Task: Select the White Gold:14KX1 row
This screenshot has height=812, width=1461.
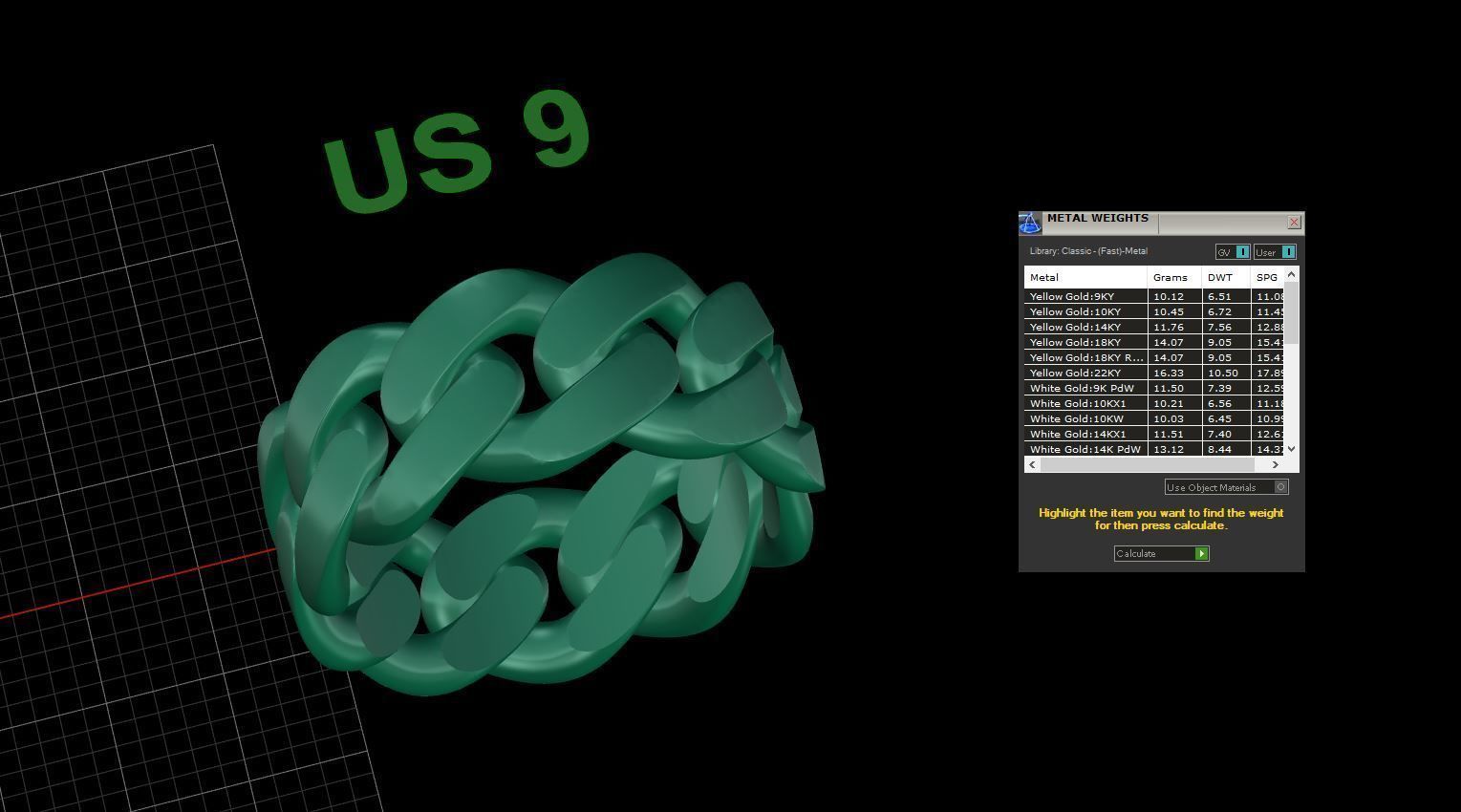Action: point(1154,434)
